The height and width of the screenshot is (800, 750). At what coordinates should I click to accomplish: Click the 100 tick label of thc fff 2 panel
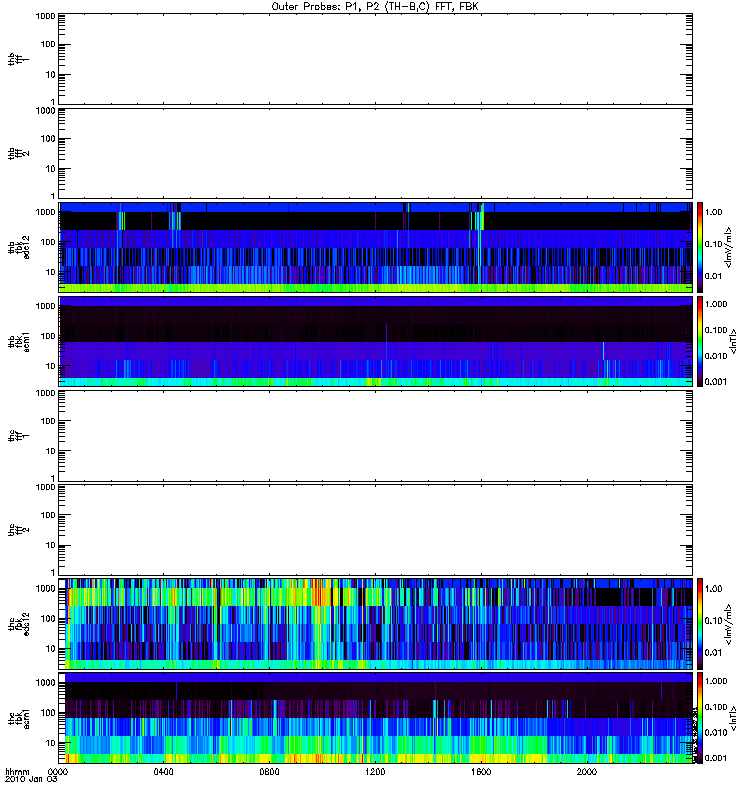pos(48,515)
